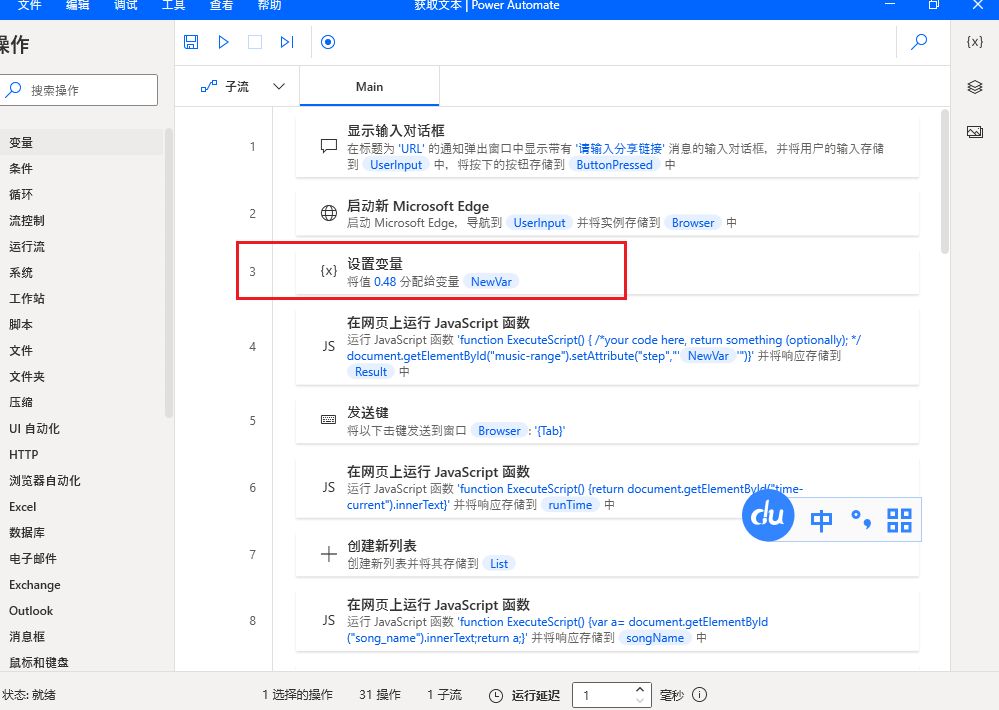
Task: Open the variables {x} pane
Action: [x=974, y=42]
